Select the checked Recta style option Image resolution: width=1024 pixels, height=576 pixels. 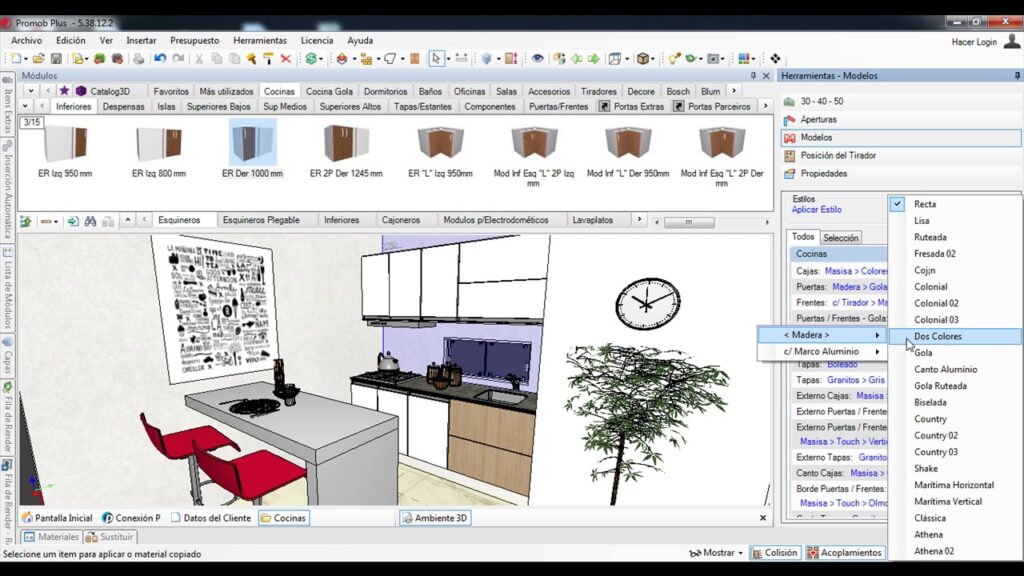click(x=925, y=204)
